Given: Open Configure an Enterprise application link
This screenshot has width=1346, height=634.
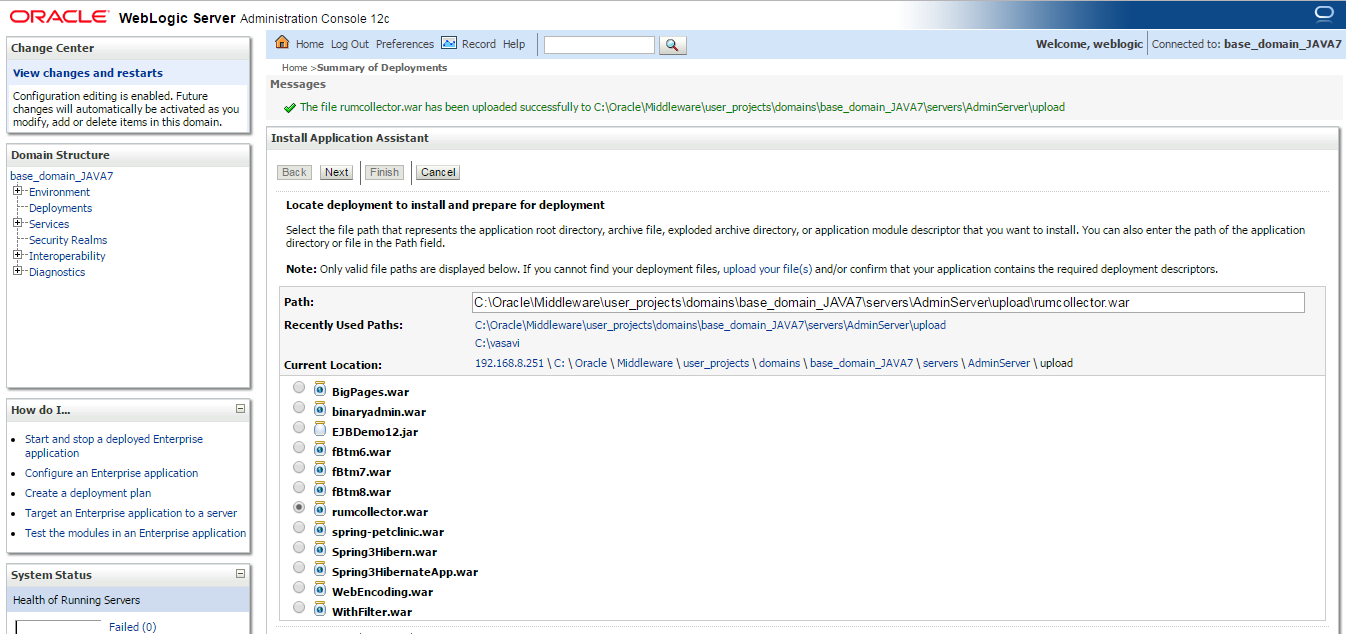Looking at the screenshot, I should [x=112, y=473].
